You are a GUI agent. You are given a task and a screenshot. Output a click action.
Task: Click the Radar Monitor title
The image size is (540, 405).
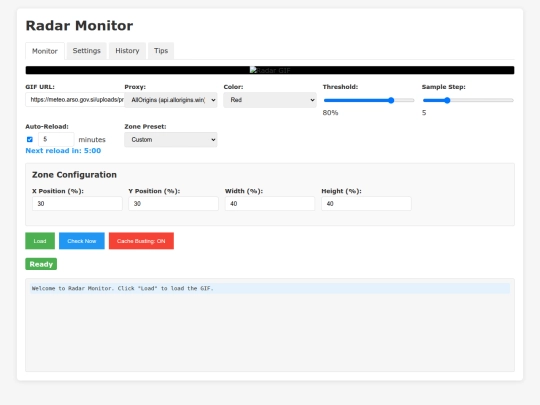79,25
